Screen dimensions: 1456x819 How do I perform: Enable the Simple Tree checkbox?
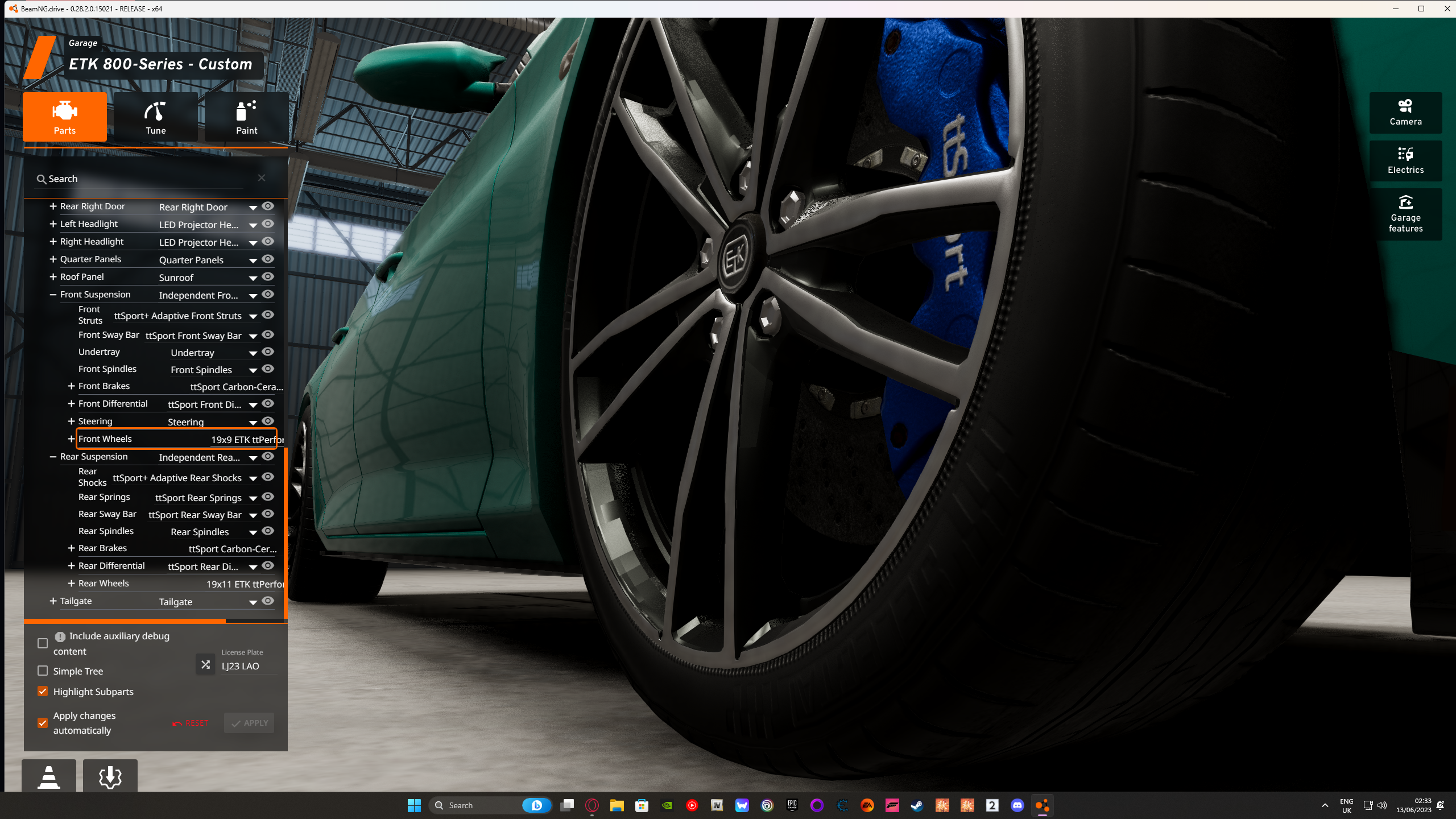pos(43,671)
